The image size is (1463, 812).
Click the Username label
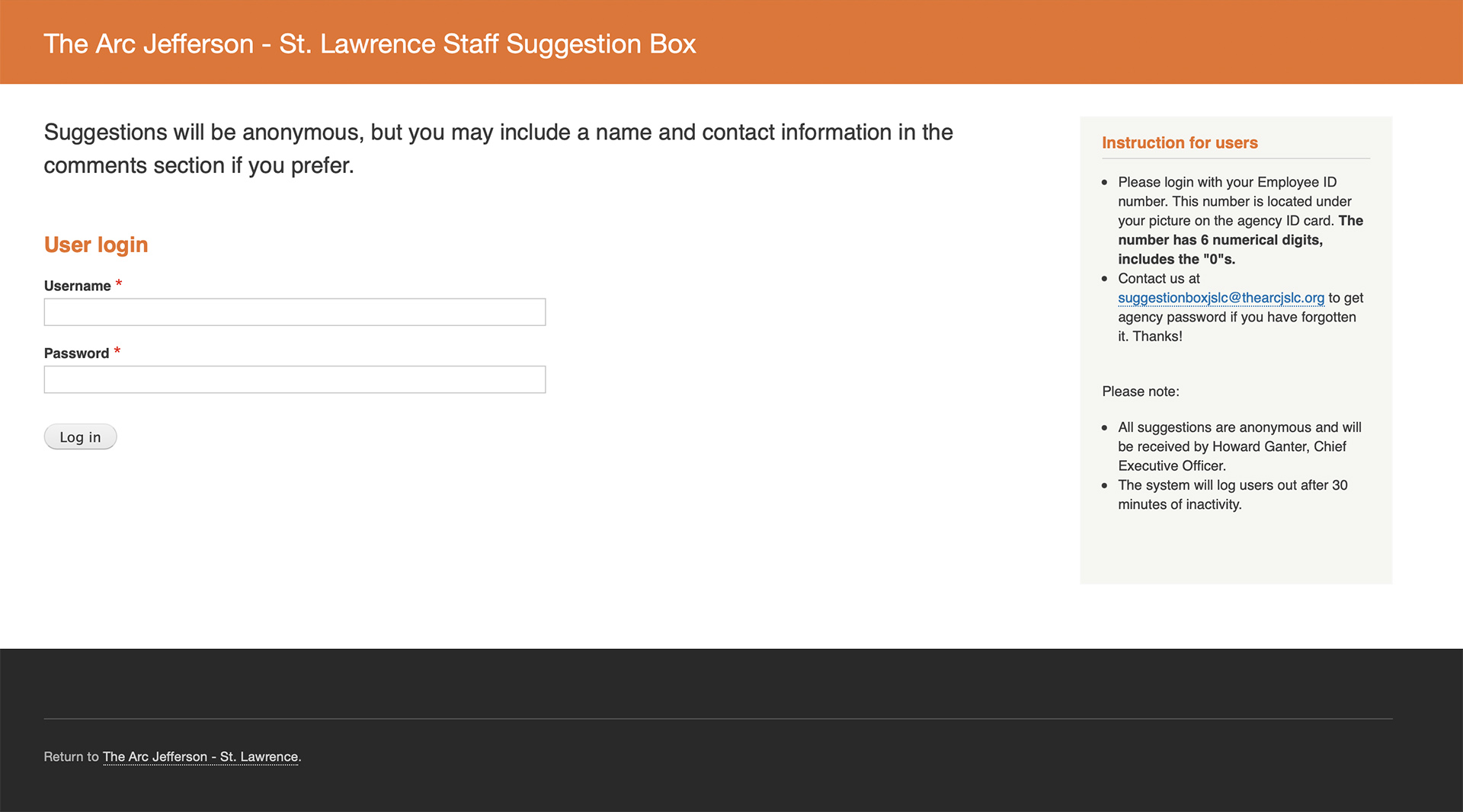click(78, 286)
